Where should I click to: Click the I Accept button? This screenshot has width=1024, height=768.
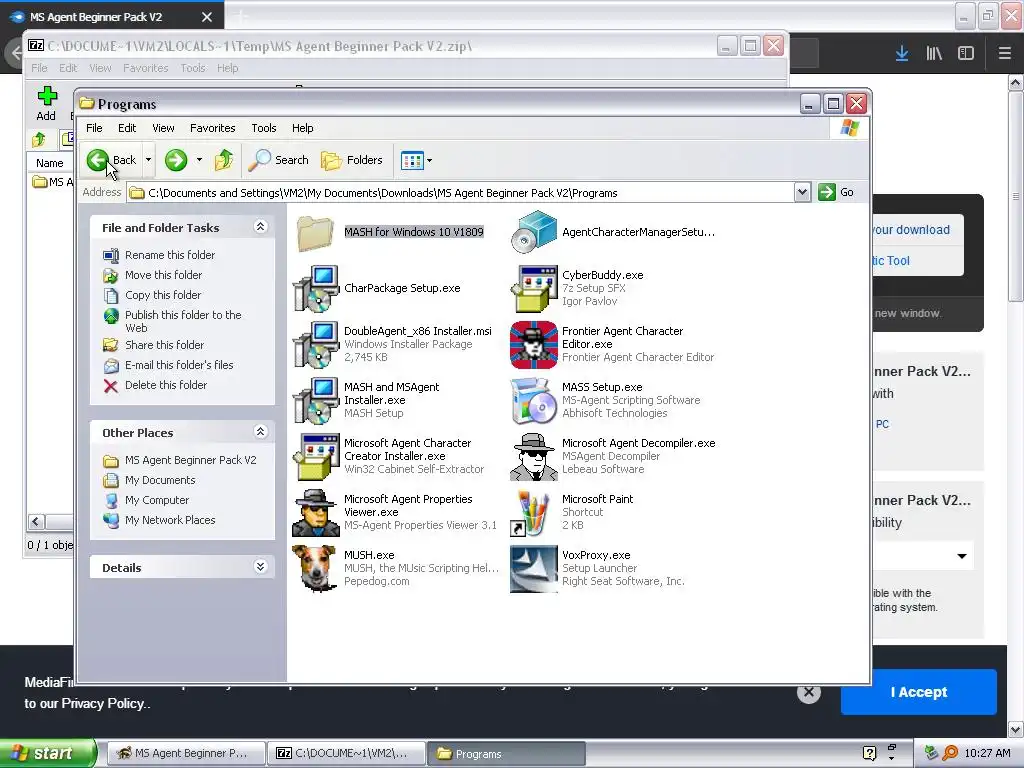918,692
